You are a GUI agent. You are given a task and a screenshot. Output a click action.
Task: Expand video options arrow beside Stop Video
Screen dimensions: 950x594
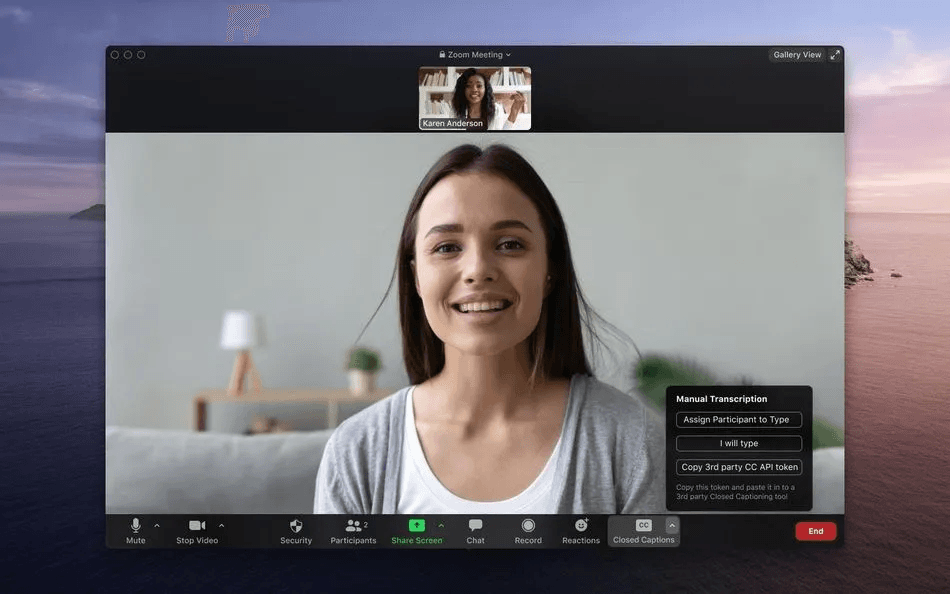221,526
